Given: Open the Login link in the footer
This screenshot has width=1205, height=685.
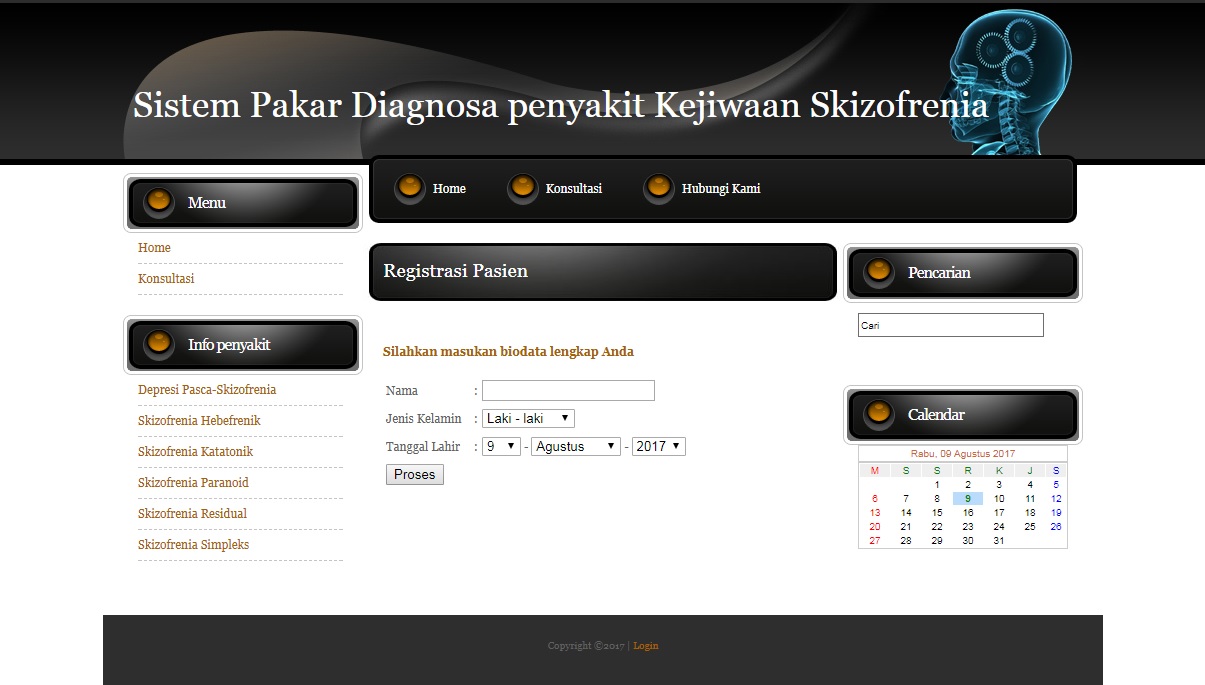Looking at the screenshot, I should pos(645,645).
